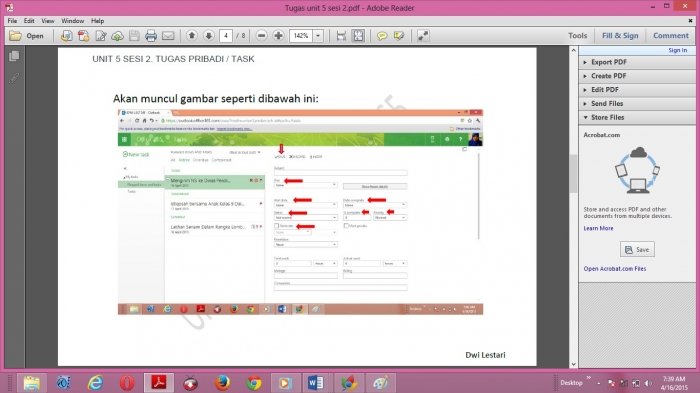Open the zoom percentage dropdown
This screenshot has height=393, width=700.
point(318,36)
